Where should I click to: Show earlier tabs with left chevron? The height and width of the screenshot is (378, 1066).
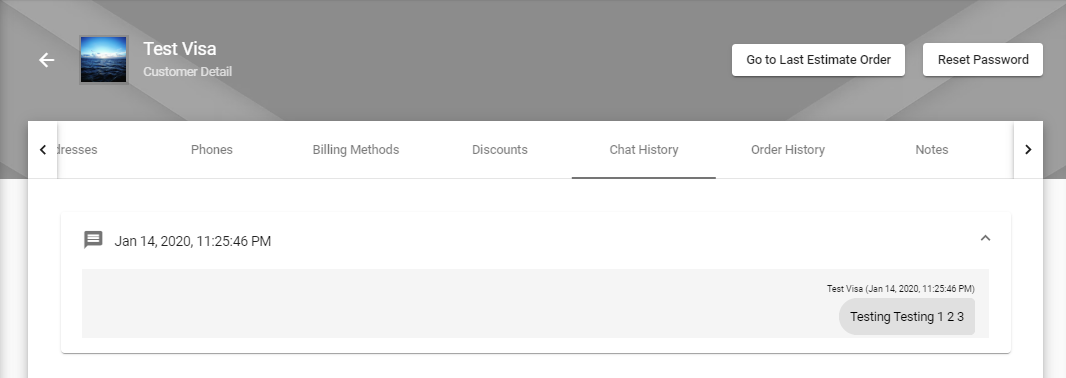click(x=43, y=150)
